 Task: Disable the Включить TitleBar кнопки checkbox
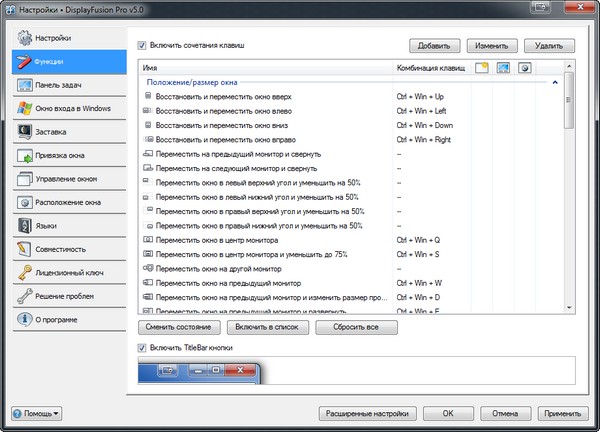click(x=142, y=346)
